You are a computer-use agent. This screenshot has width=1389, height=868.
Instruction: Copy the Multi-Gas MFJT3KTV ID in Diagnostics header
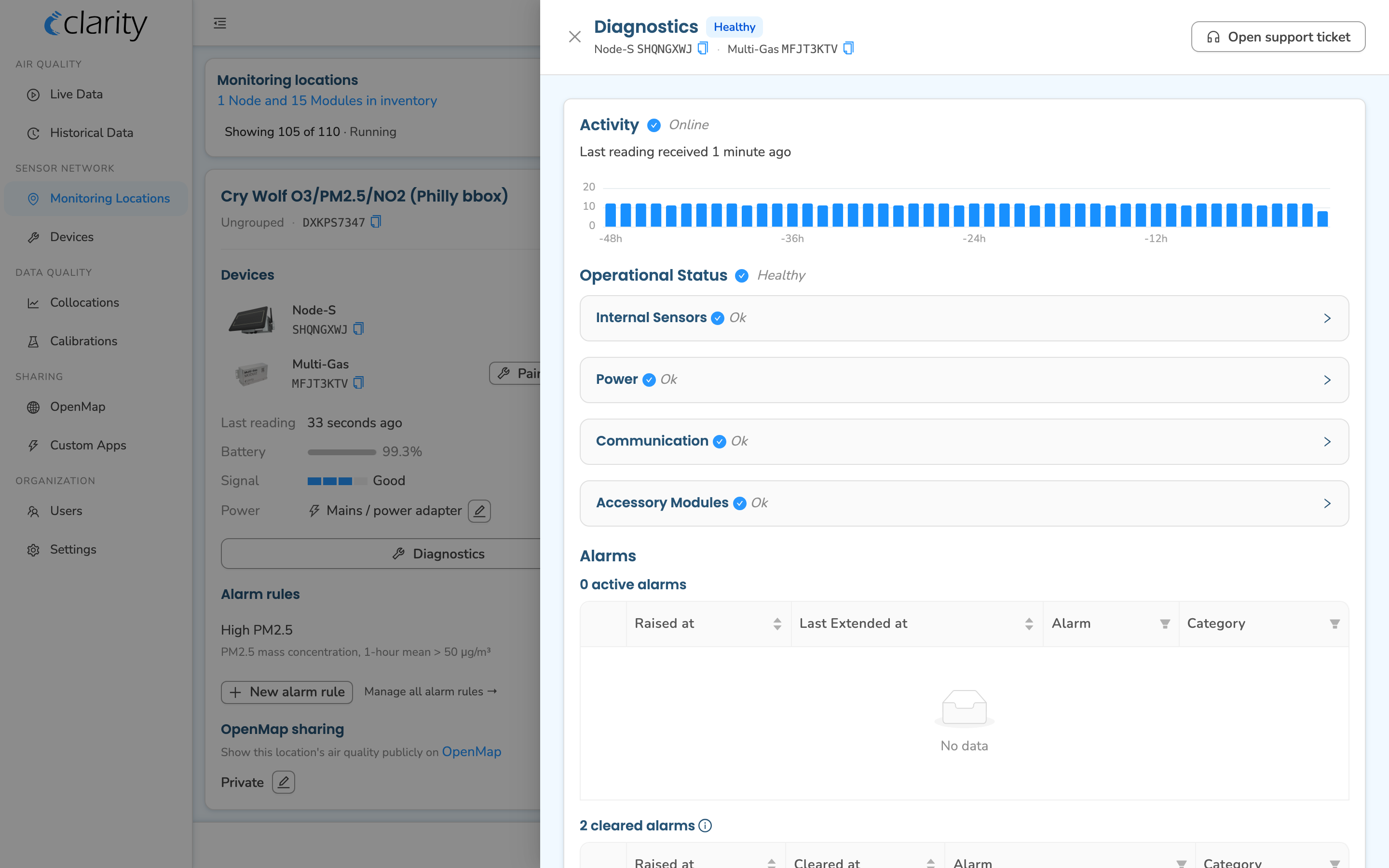coord(848,48)
